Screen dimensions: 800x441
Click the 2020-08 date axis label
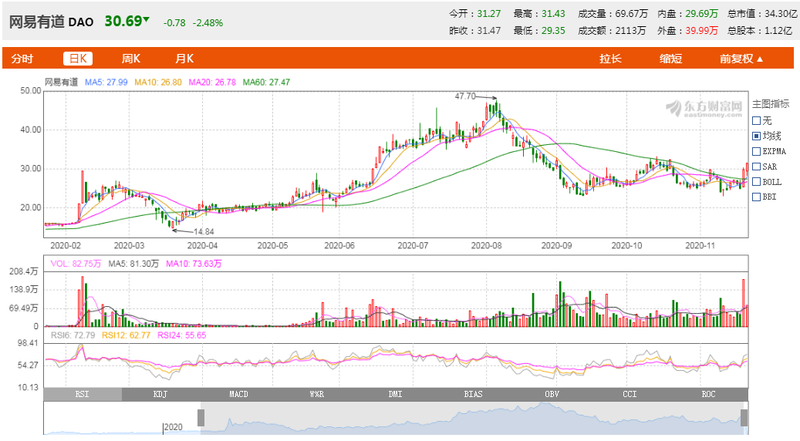click(486, 246)
